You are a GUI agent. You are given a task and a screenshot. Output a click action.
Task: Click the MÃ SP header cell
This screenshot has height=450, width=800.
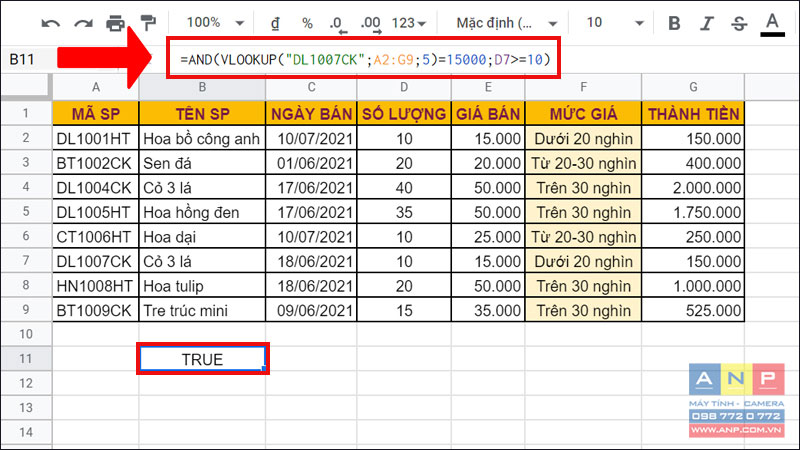pyautogui.click(x=96, y=114)
